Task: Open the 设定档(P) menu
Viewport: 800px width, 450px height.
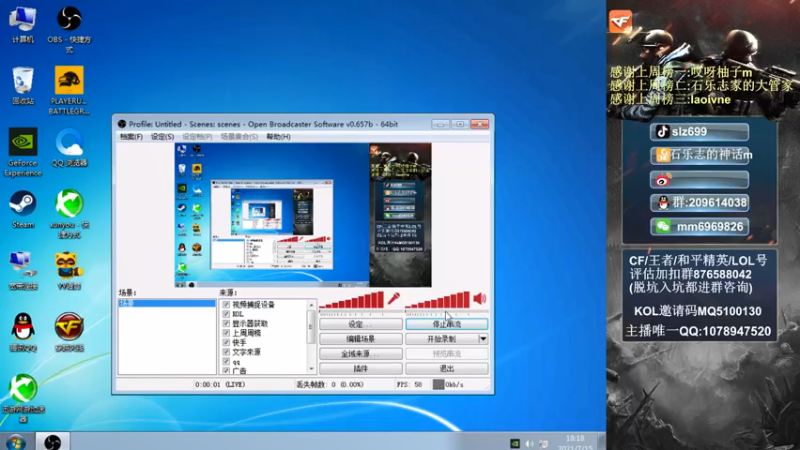Action: [197, 137]
